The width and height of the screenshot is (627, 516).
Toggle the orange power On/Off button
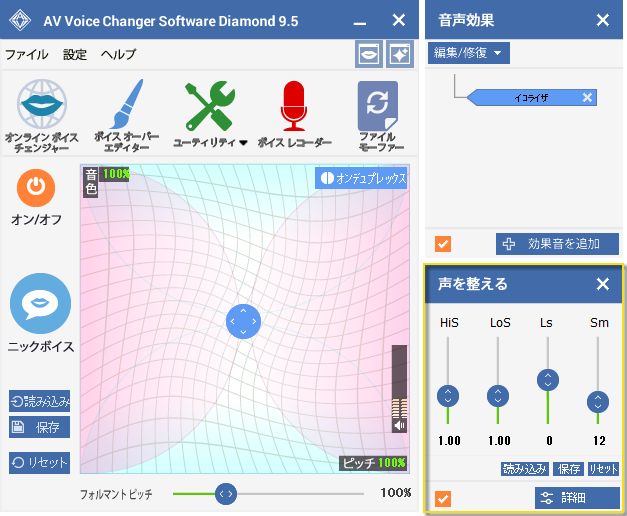pyautogui.click(x=36, y=188)
